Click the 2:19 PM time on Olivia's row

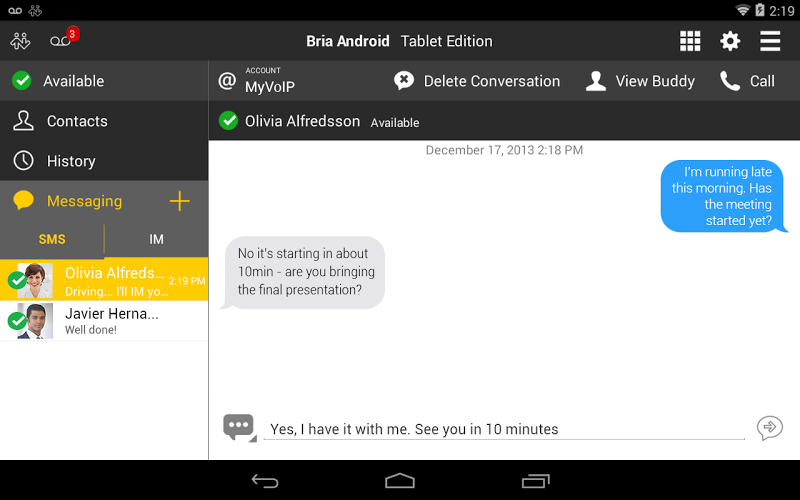[187, 281]
